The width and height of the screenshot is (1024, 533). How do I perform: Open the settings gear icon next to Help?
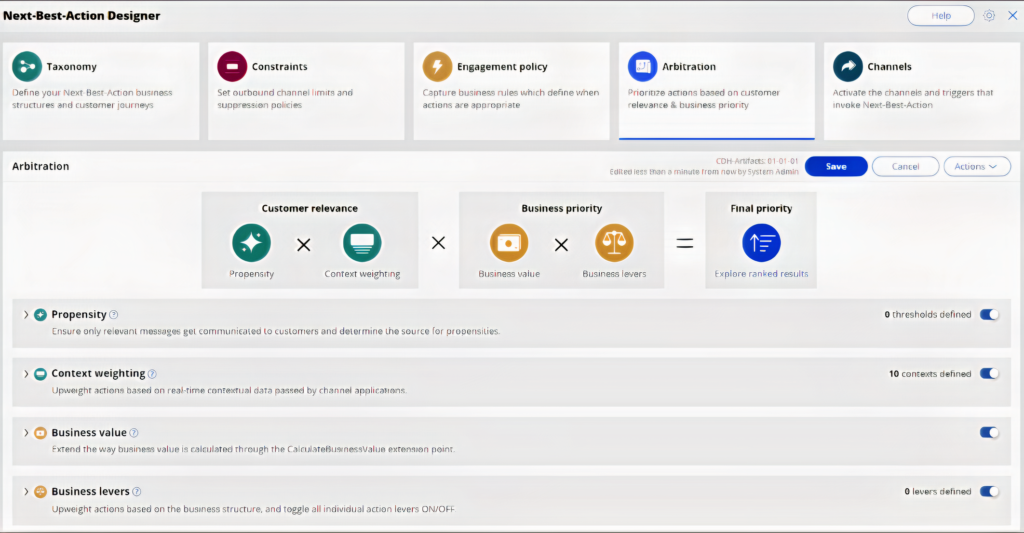pos(989,16)
